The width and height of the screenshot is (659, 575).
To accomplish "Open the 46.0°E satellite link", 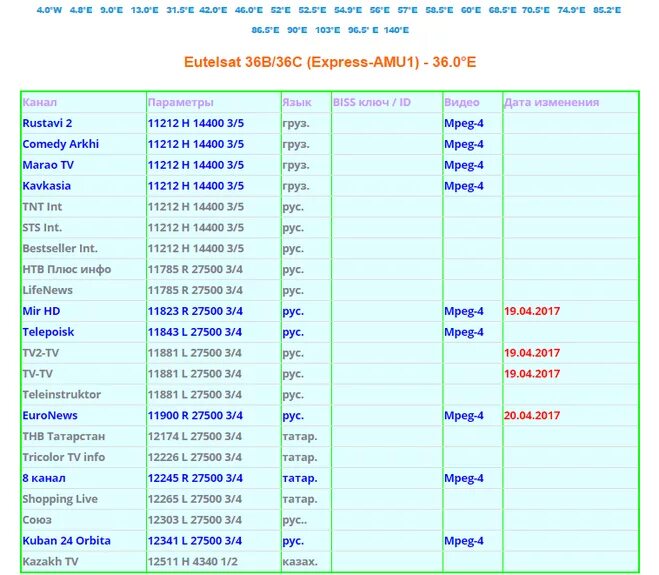I will click(x=249, y=10).
